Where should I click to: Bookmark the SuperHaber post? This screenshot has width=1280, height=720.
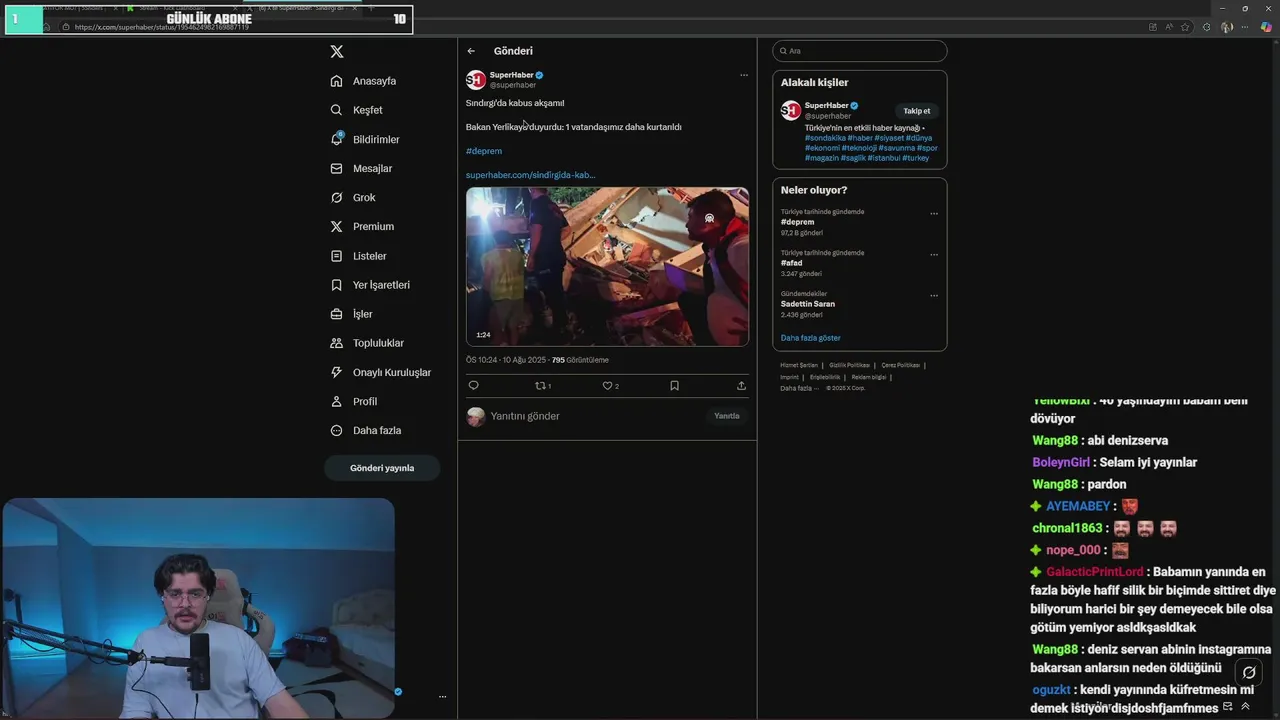[674, 385]
